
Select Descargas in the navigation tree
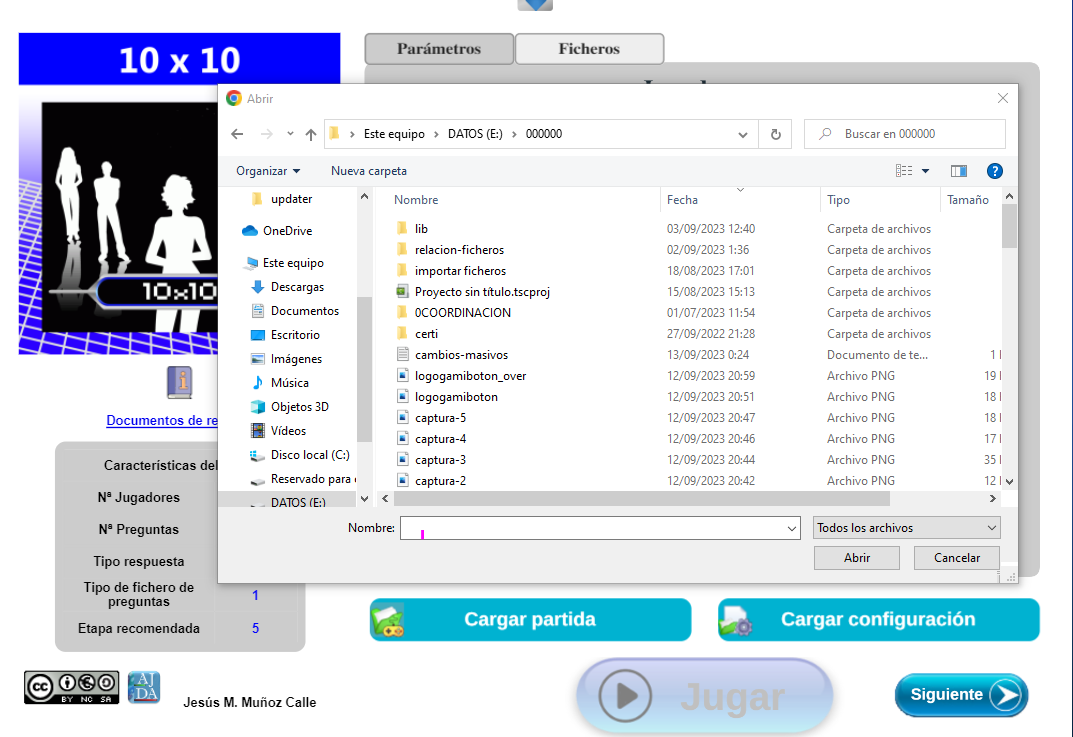point(297,287)
